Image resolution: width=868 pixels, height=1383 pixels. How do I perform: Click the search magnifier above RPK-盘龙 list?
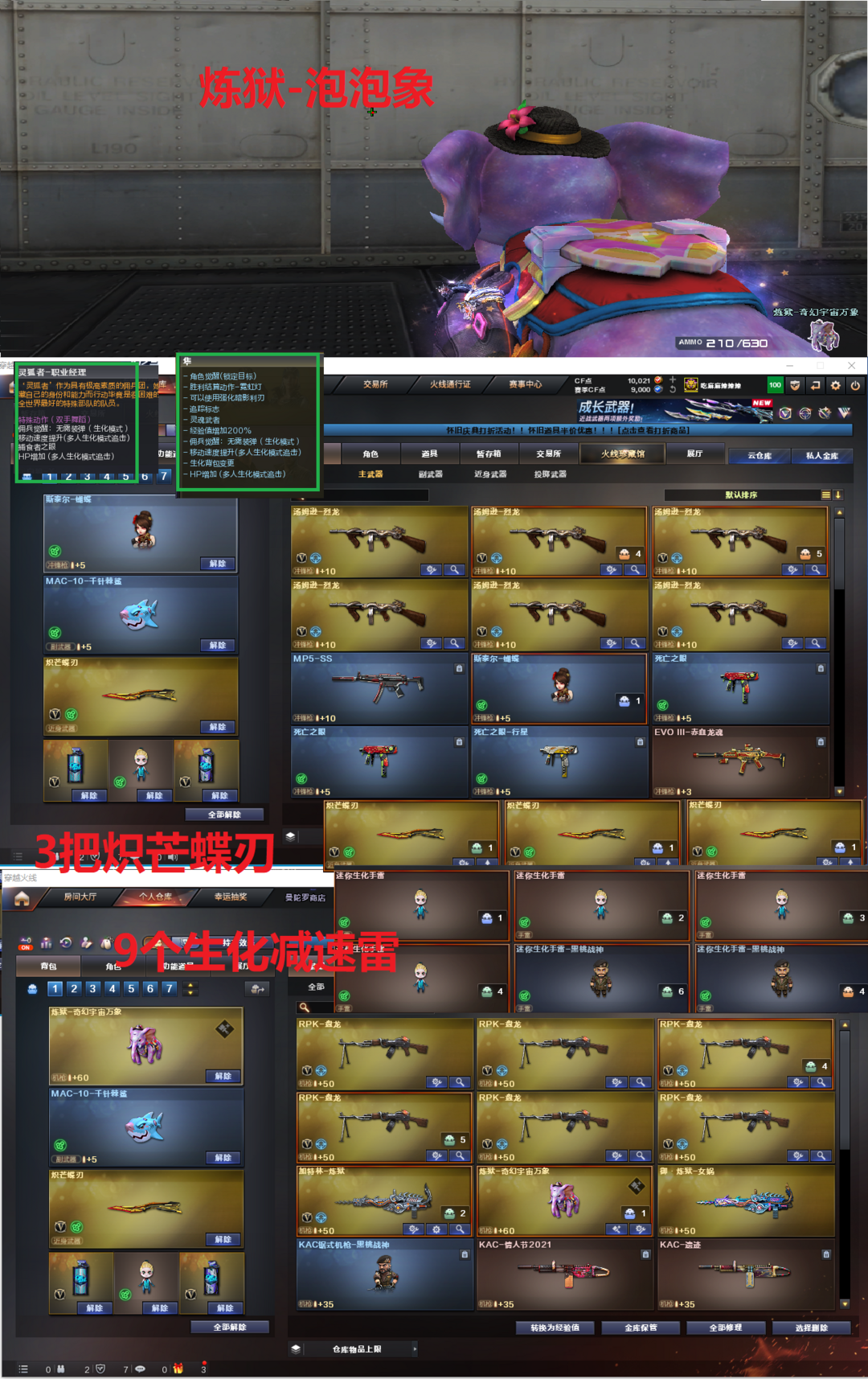click(305, 1007)
